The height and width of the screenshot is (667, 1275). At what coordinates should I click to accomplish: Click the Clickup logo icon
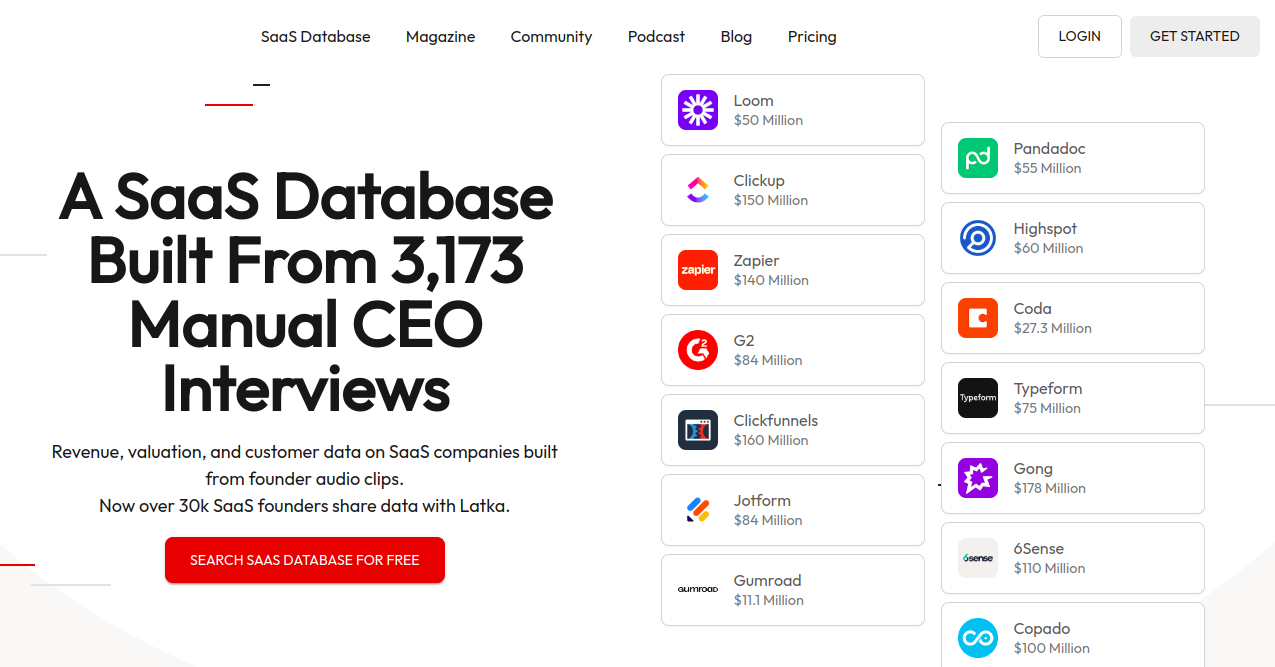coord(698,190)
